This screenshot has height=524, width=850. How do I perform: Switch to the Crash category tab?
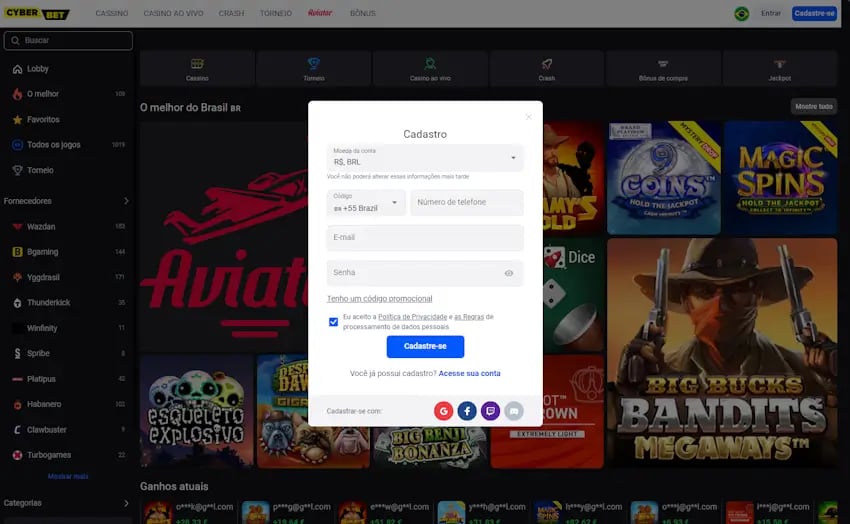click(546, 69)
